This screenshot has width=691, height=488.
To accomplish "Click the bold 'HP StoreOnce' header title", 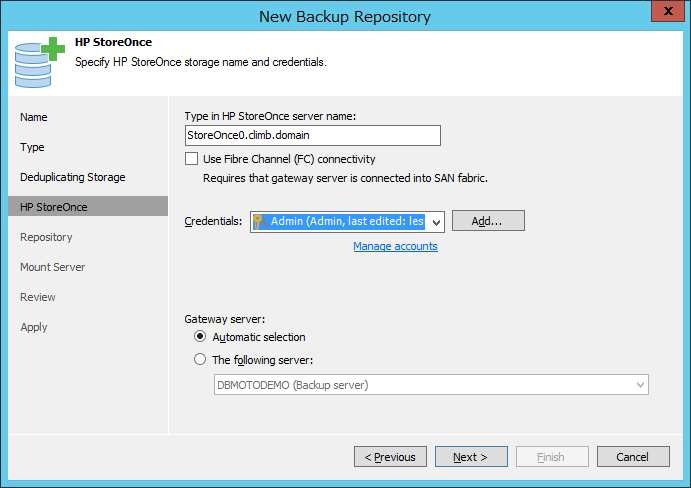I will (113, 42).
